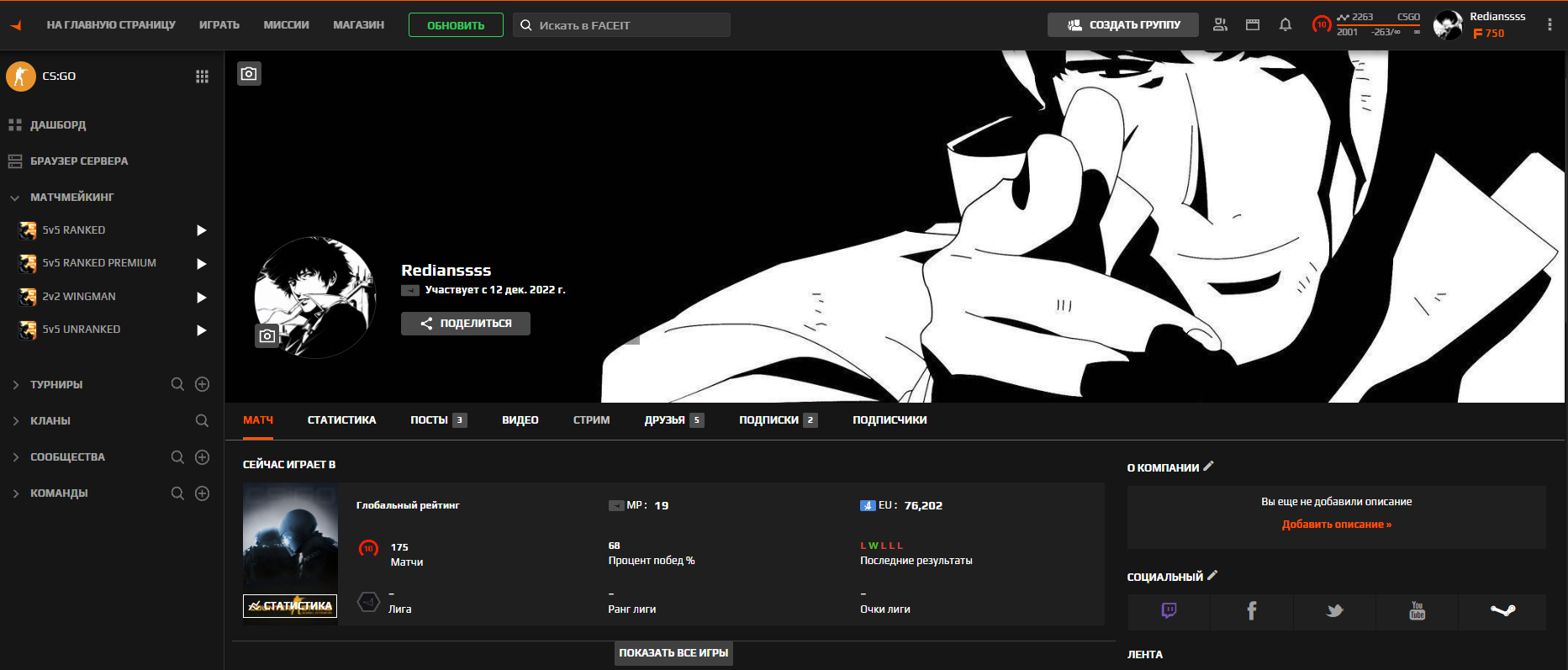Open the БРАУЗЕР СЕРВЕРА sidebar item
The height and width of the screenshot is (670, 1568).
(x=79, y=161)
